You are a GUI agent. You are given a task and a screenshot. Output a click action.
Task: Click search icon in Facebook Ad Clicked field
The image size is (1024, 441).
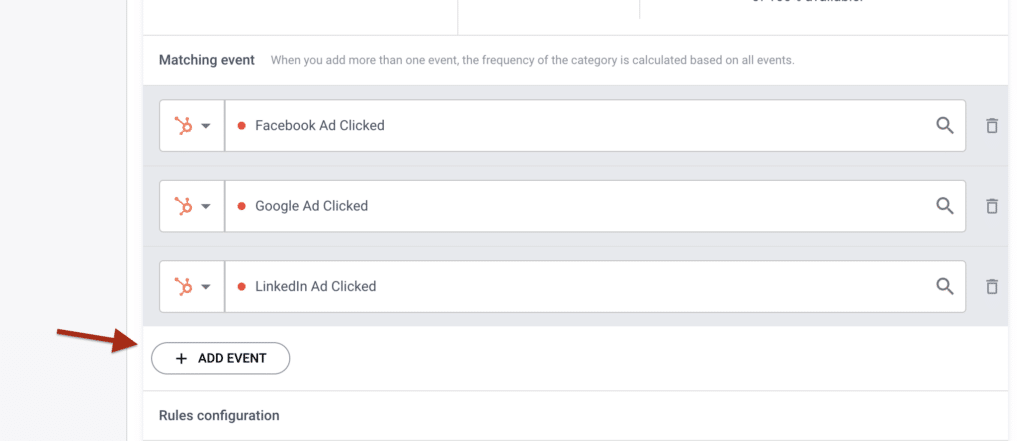[x=944, y=125]
